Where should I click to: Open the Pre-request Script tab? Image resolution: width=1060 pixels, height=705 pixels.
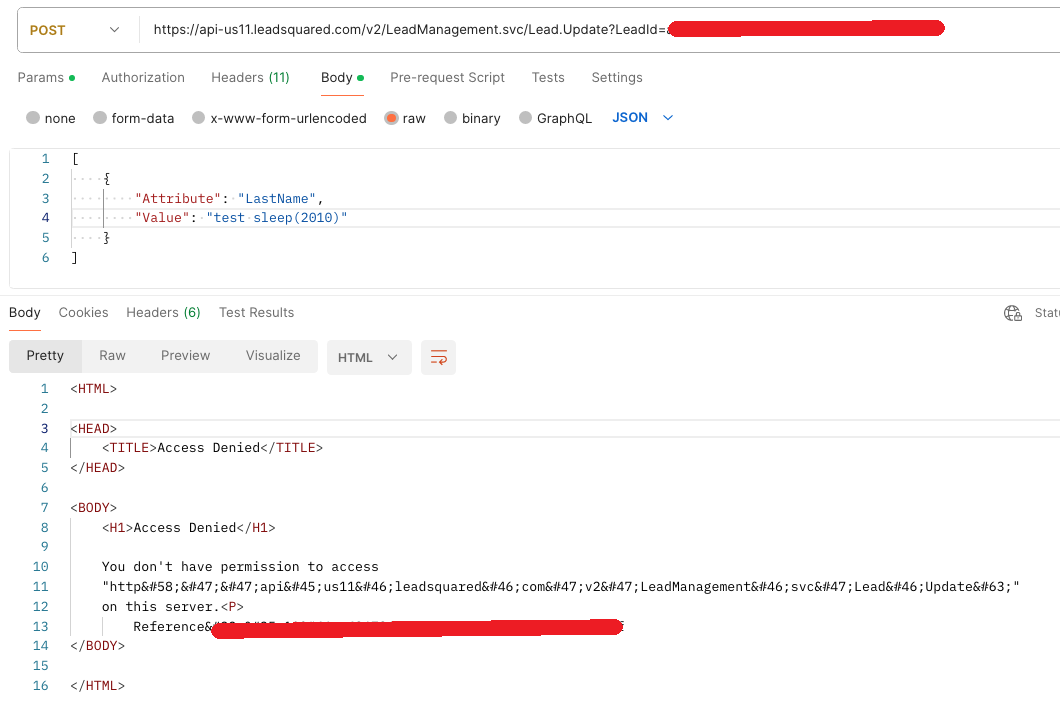447,77
